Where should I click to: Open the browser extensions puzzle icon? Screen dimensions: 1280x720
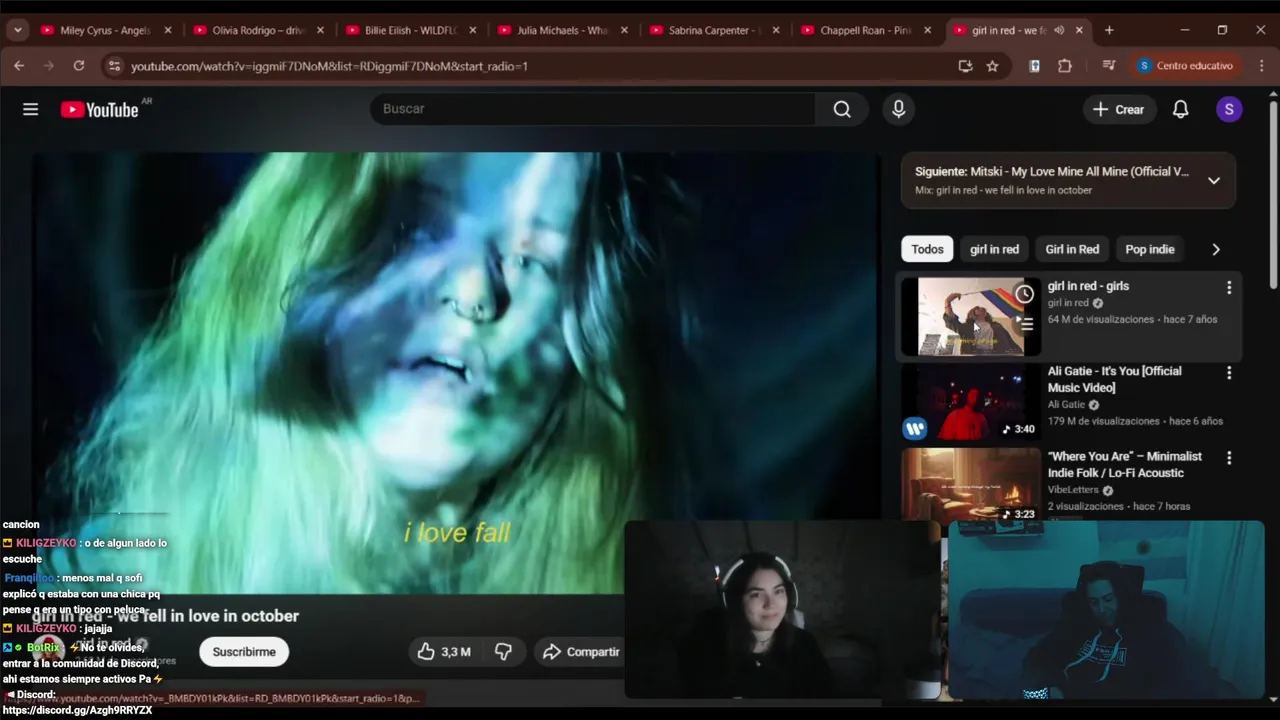1064,66
